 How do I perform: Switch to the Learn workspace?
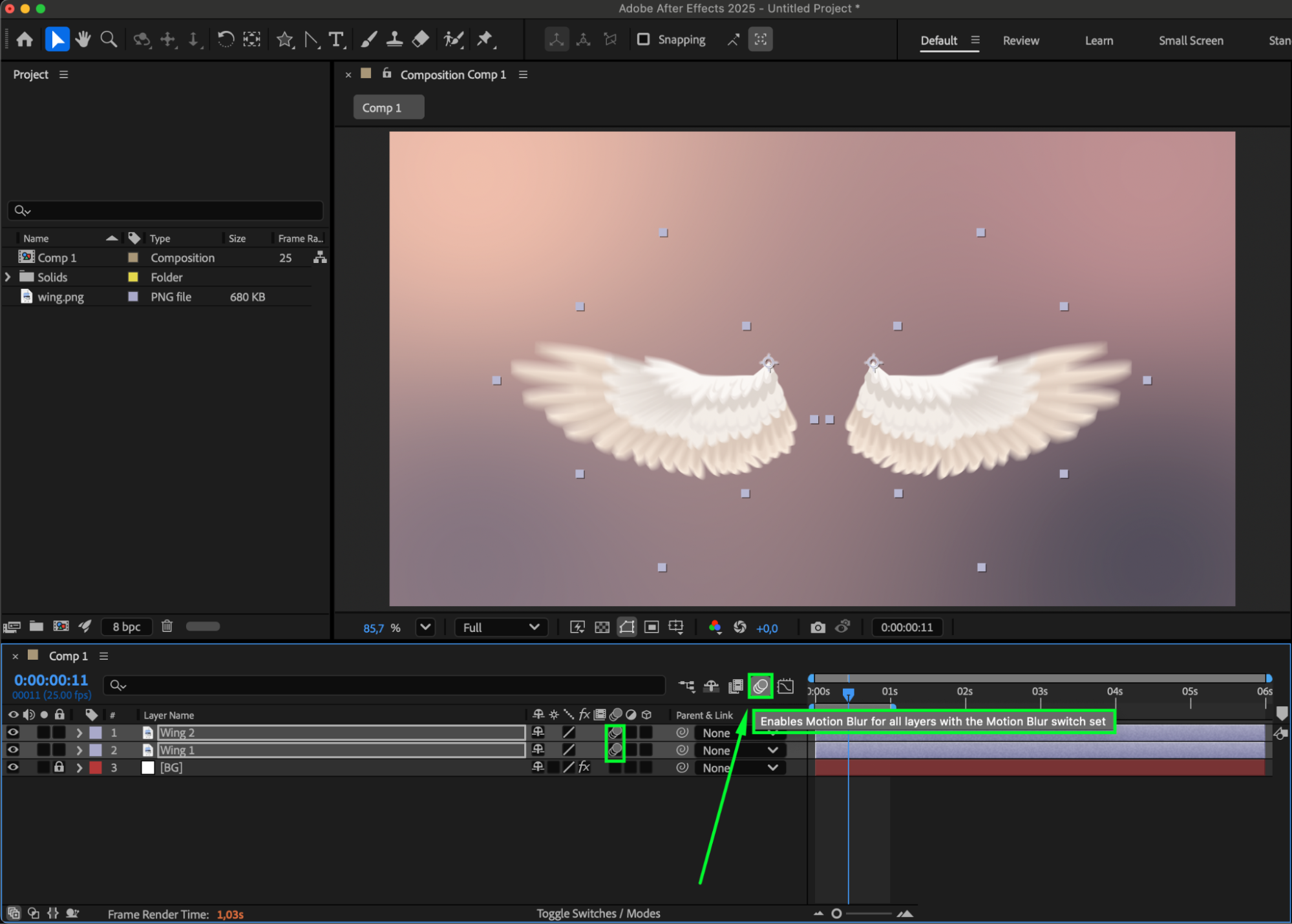coord(1099,40)
